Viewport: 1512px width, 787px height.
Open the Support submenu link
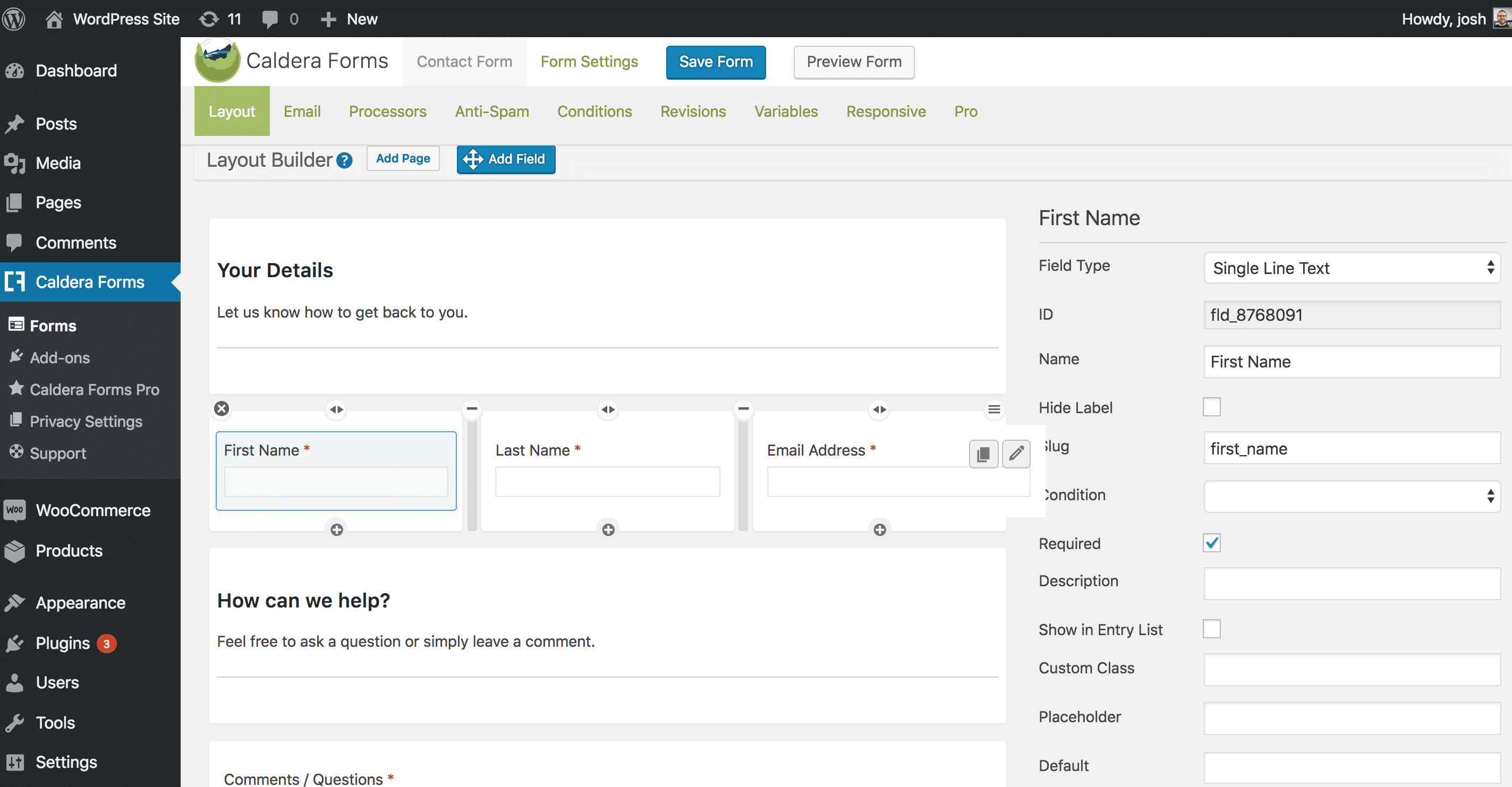[x=57, y=452]
